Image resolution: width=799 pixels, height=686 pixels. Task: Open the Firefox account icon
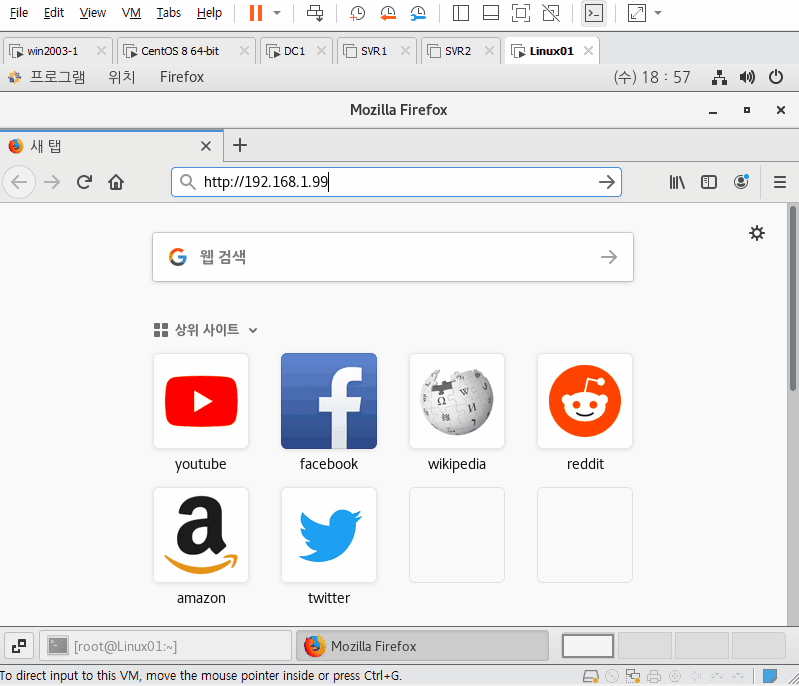(741, 182)
